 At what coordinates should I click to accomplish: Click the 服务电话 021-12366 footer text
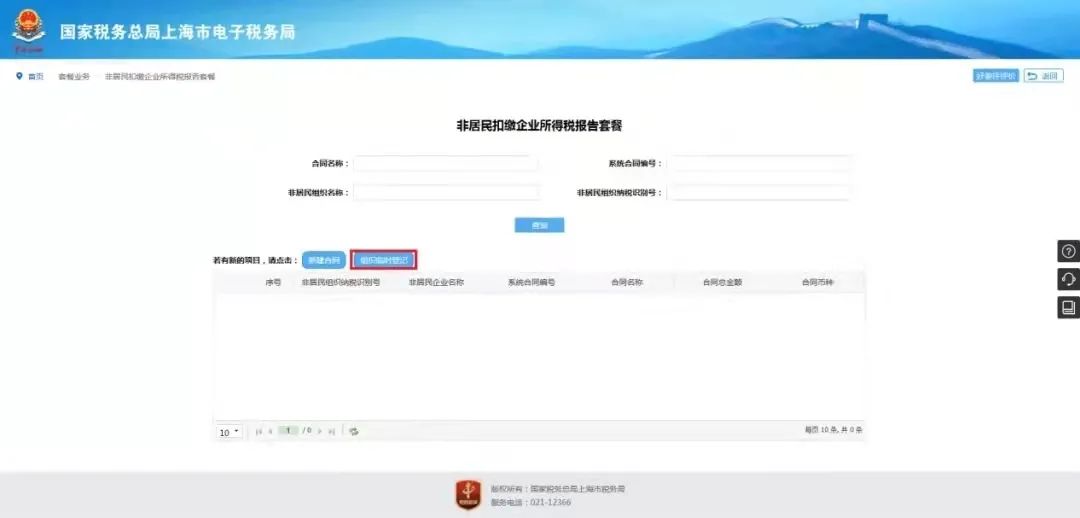(531, 503)
